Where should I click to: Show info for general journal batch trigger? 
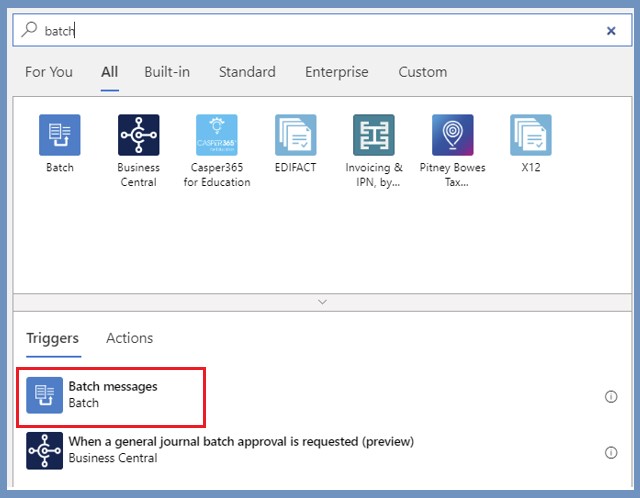pyautogui.click(x=611, y=452)
